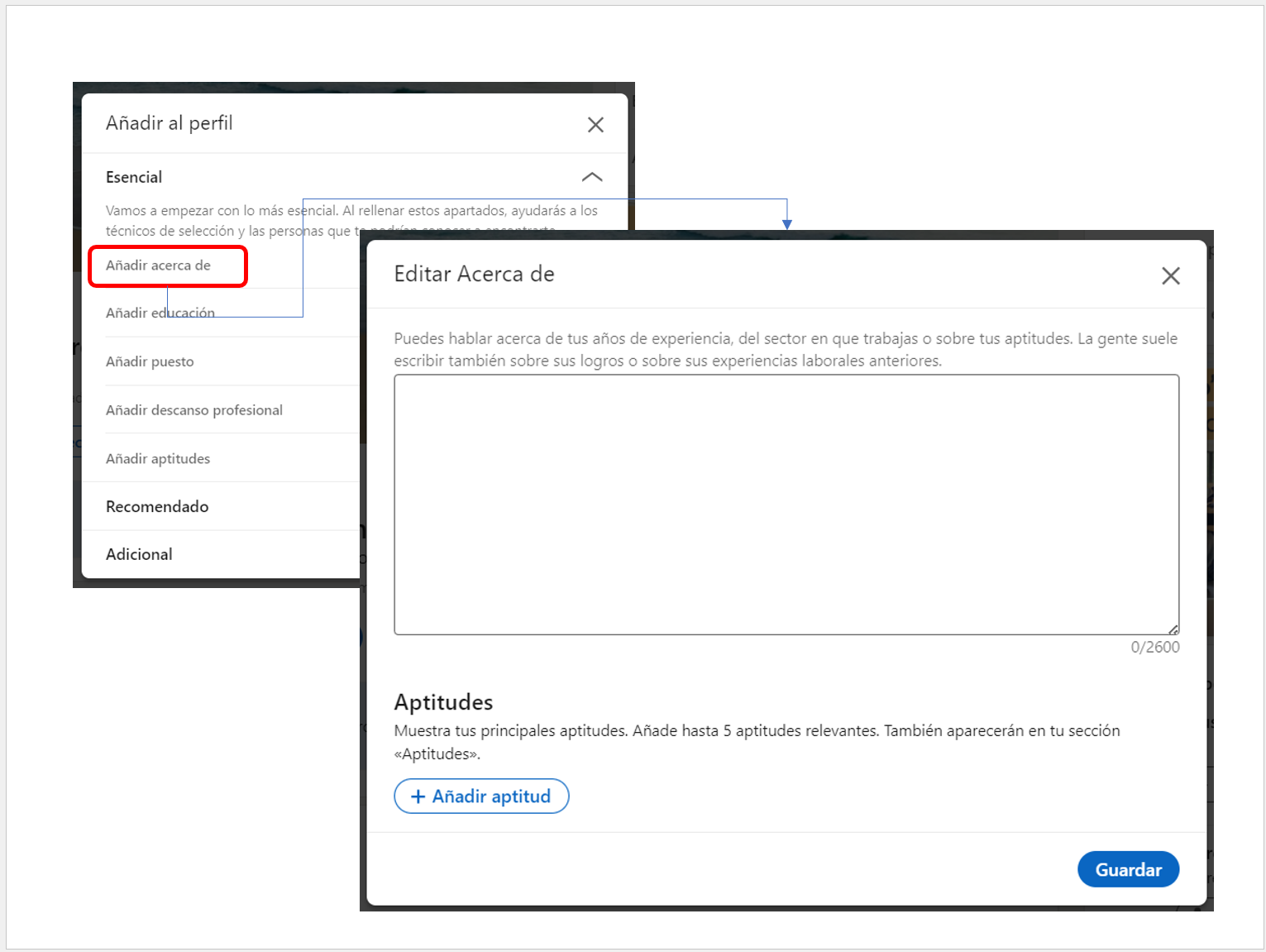Viewport: 1266px width, 952px height.
Task: Click the resize handle of the text area
Action: point(1174,629)
